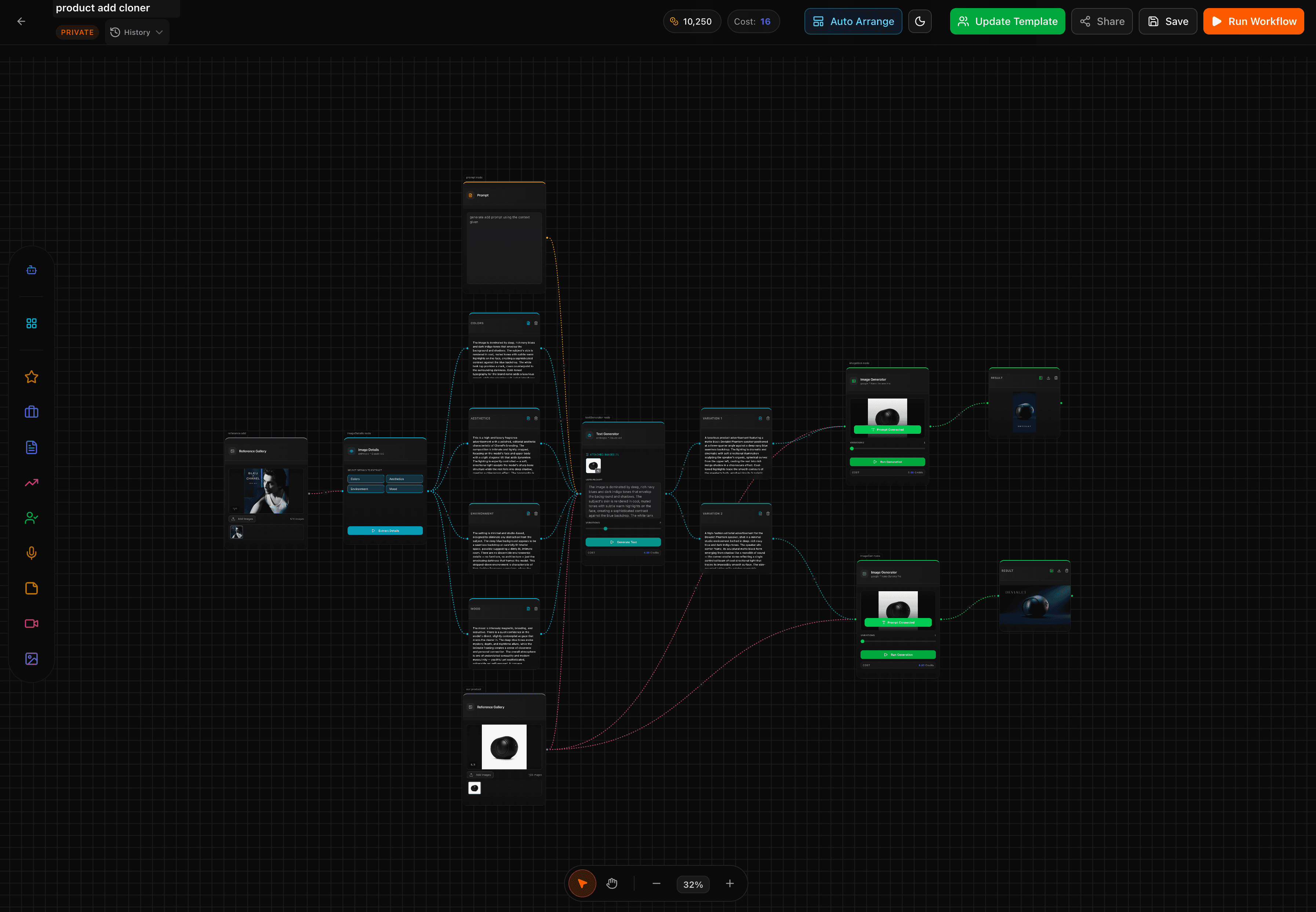The width and height of the screenshot is (1316, 912).
Task: Delete Variation 1 using its trash icon
Action: point(768,418)
